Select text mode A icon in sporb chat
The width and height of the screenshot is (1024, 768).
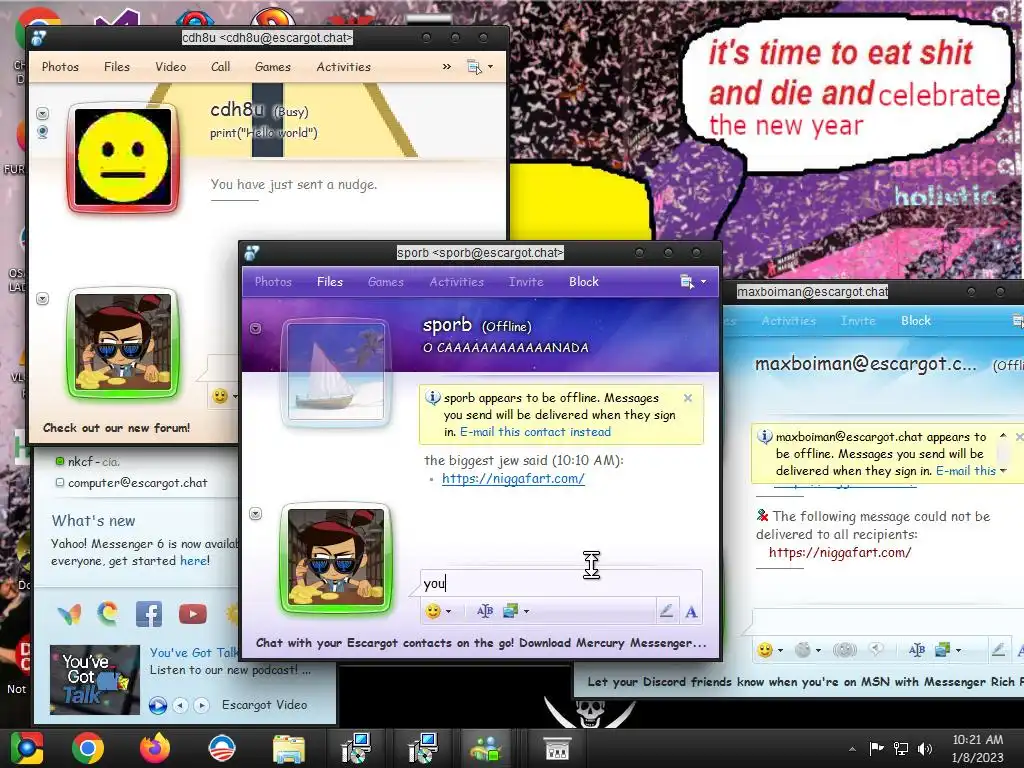691,612
